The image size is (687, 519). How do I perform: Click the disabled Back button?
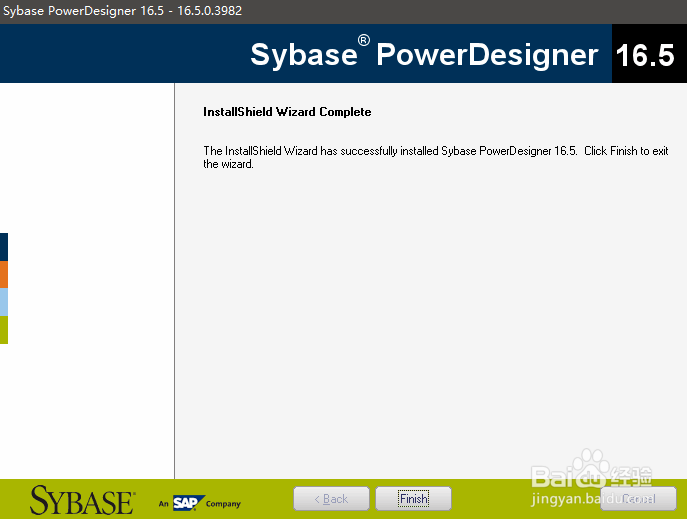(331, 498)
